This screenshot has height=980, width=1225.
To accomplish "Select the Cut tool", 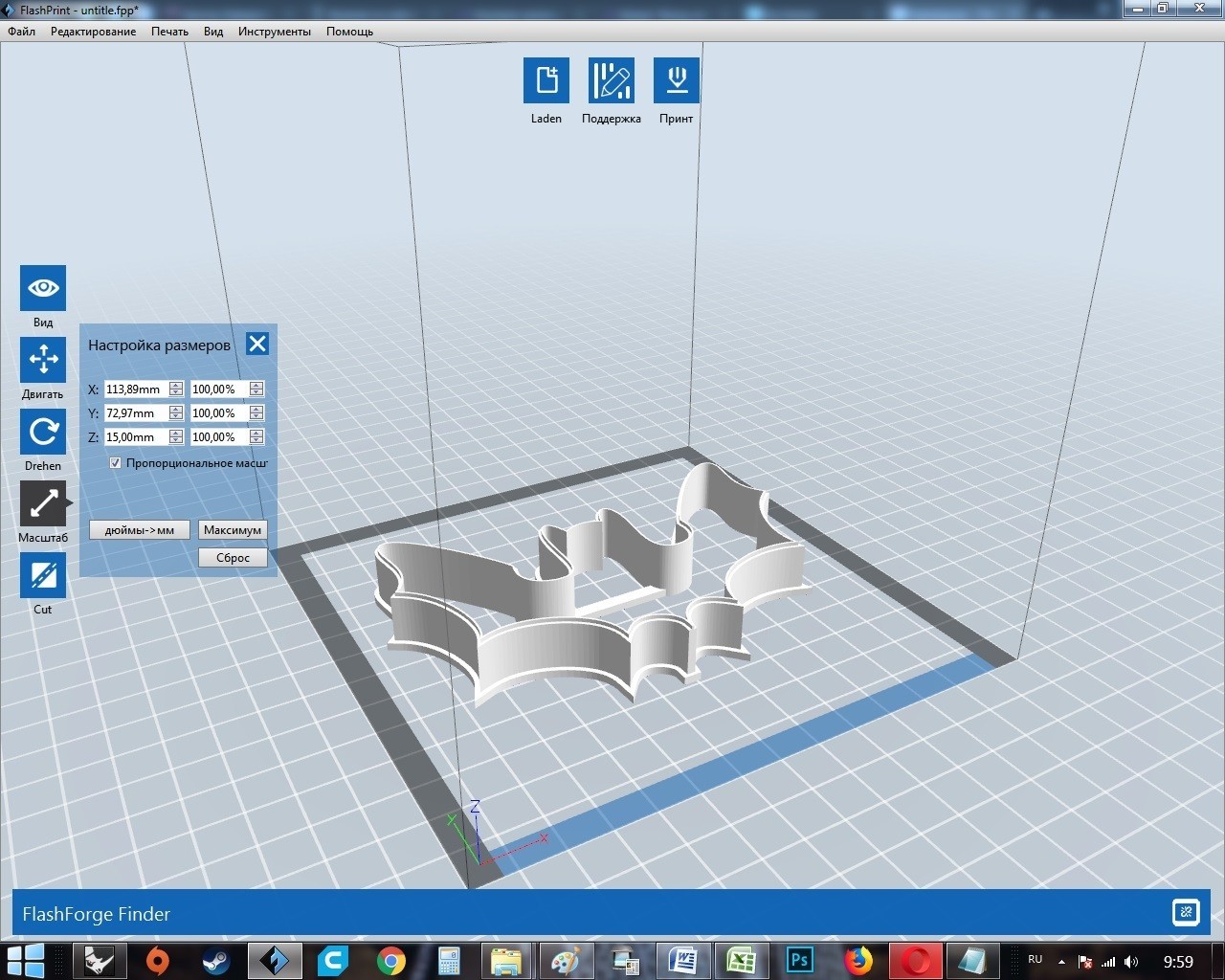I will coord(43,575).
